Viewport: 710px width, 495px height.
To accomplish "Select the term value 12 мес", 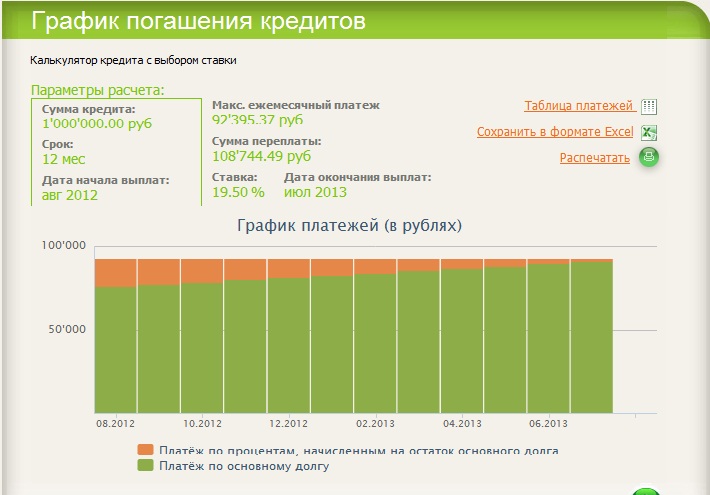I will pyautogui.click(x=63, y=159).
